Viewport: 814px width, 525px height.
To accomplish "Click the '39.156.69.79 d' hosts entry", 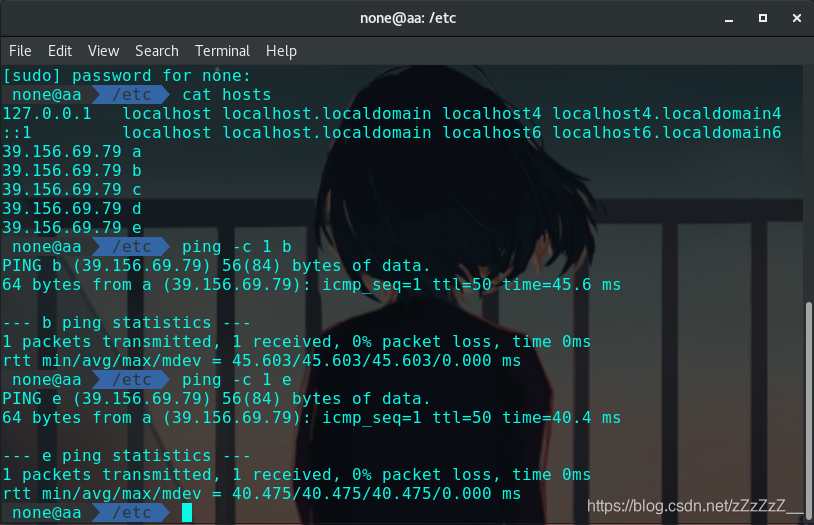I will tap(72, 209).
